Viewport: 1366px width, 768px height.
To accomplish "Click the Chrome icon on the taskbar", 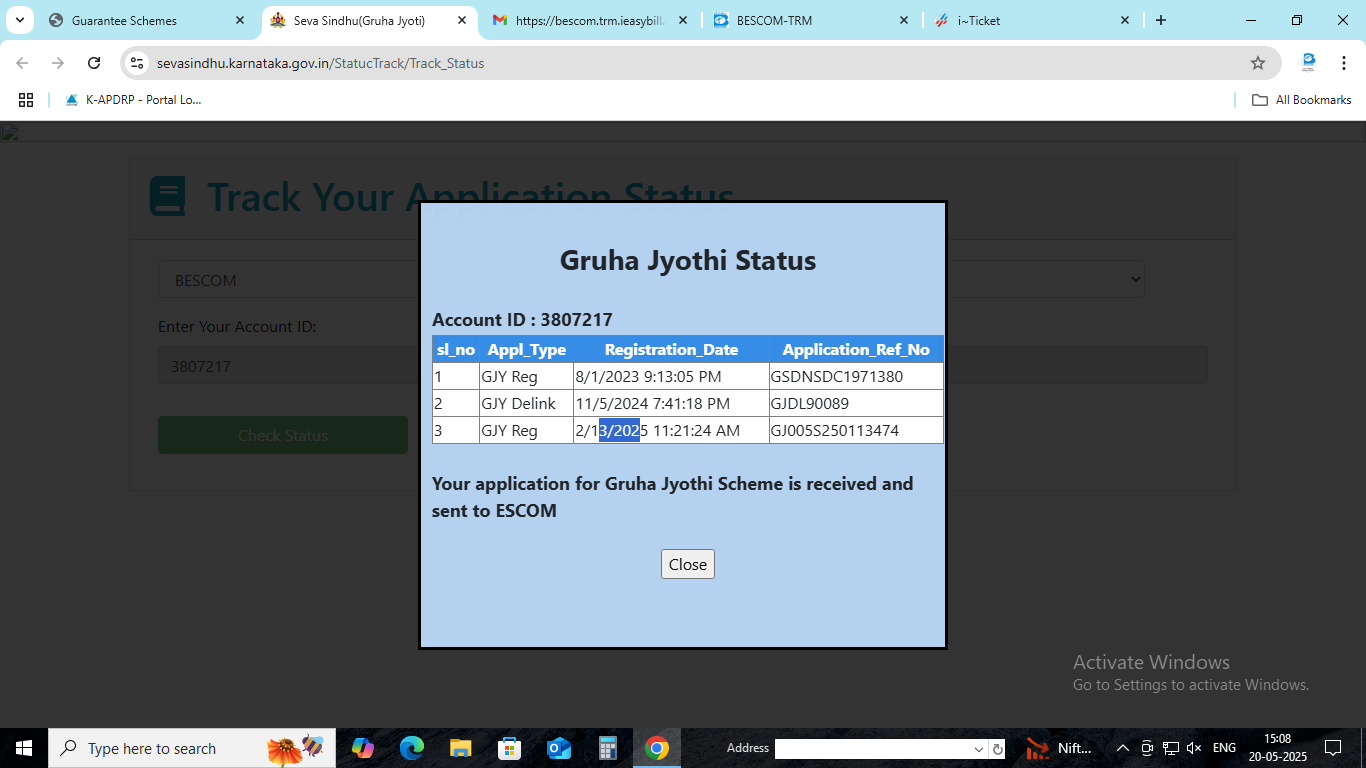I will coord(656,748).
